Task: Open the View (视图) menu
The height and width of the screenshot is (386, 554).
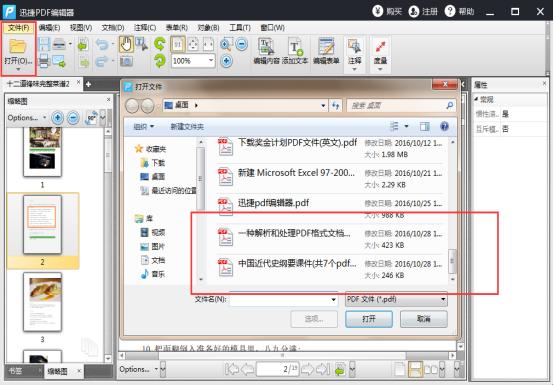Action: tap(81, 28)
